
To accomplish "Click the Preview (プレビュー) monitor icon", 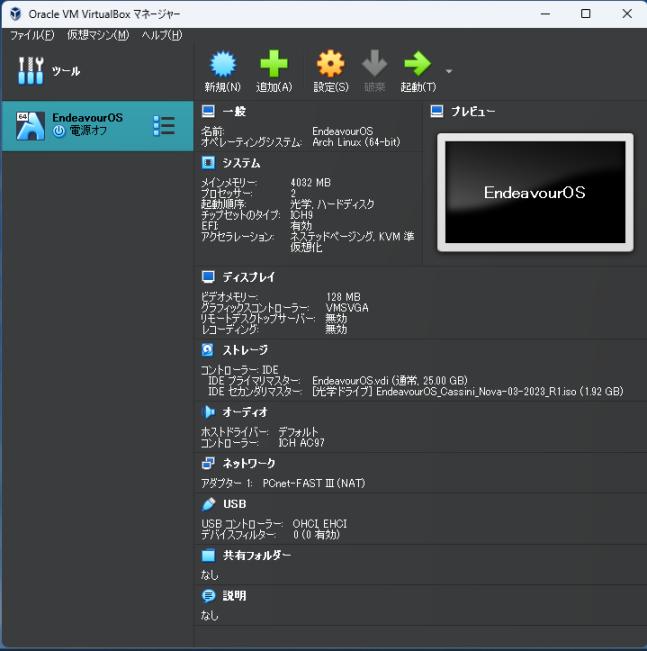I will pyautogui.click(x=436, y=111).
